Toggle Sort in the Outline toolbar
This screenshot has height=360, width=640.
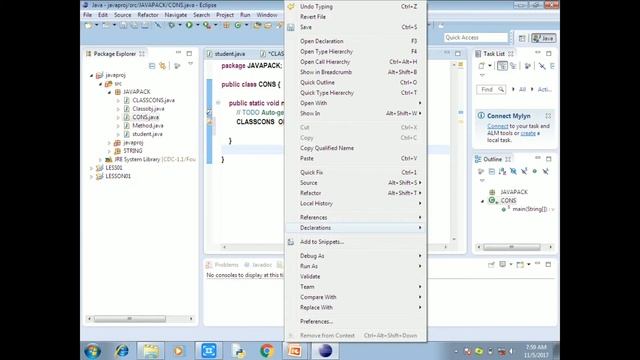click(502, 171)
